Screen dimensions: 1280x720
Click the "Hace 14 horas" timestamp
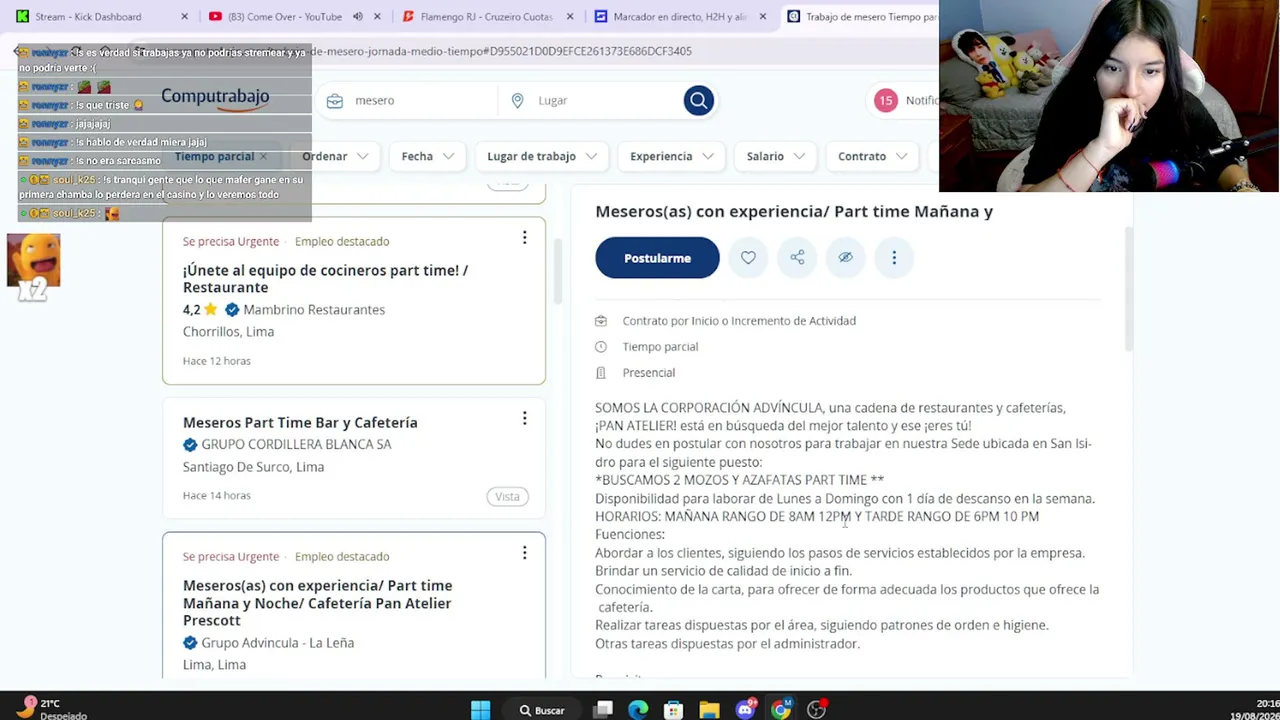217,496
